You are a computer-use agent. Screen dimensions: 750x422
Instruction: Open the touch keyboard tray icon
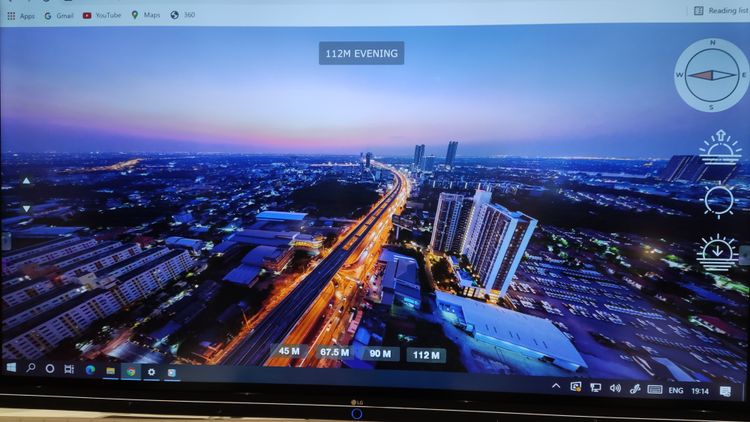[x=654, y=389]
